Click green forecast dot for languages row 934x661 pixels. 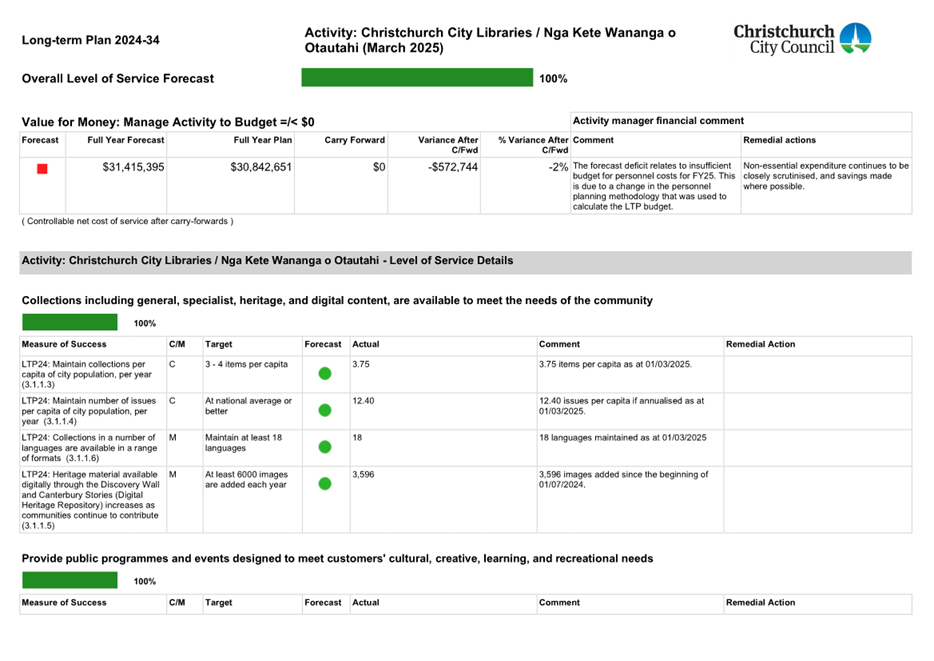pos(325,447)
